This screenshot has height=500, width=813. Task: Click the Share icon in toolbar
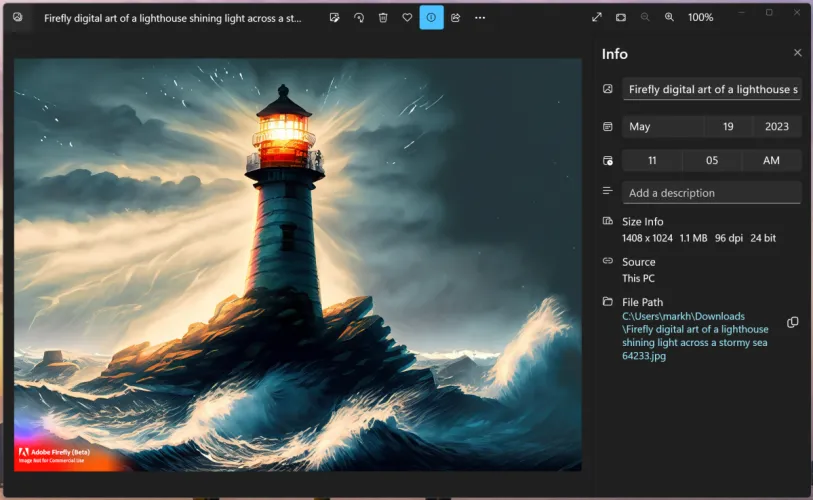pyautogui.click(x=456, y=18)
